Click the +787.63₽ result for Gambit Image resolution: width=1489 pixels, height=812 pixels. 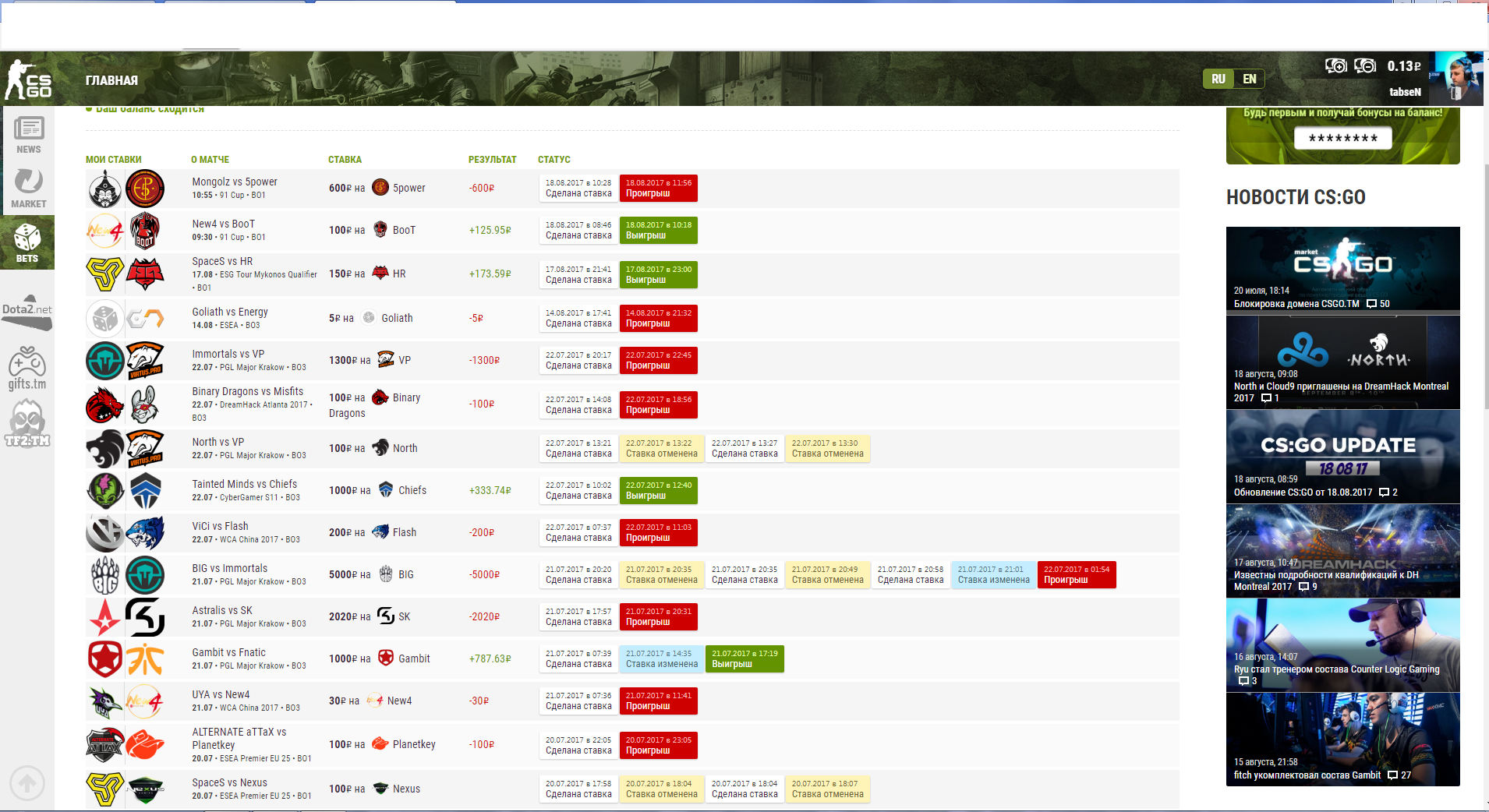click(x=490, y=658)
